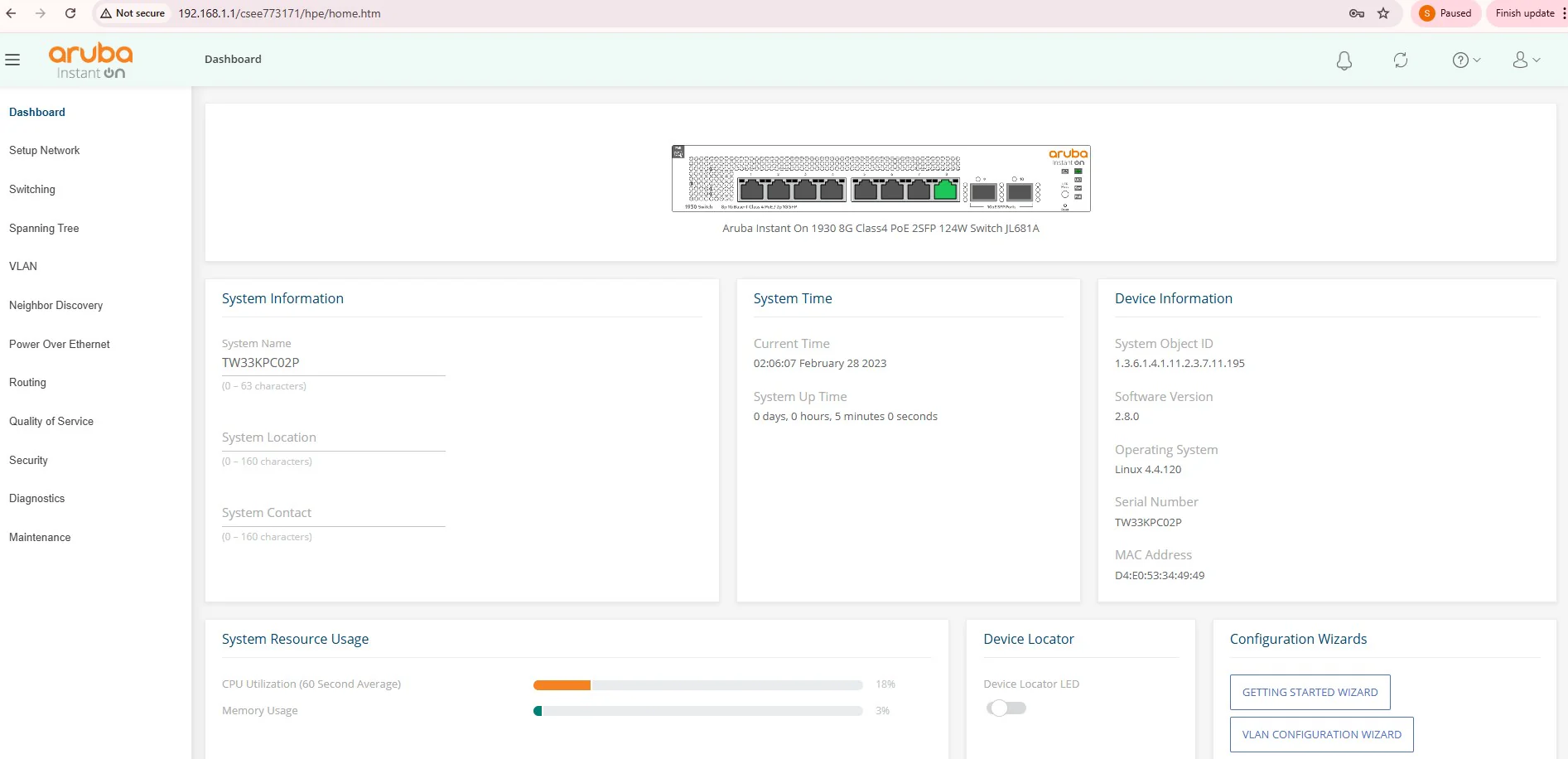Open the Dashboard menu item

click(x=37, y=112)
